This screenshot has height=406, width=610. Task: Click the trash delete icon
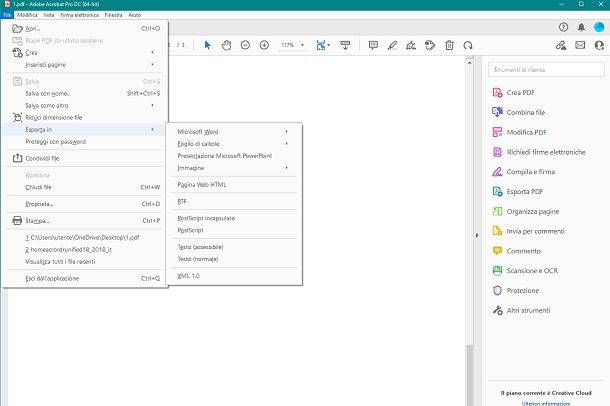[x=449, y=45]
